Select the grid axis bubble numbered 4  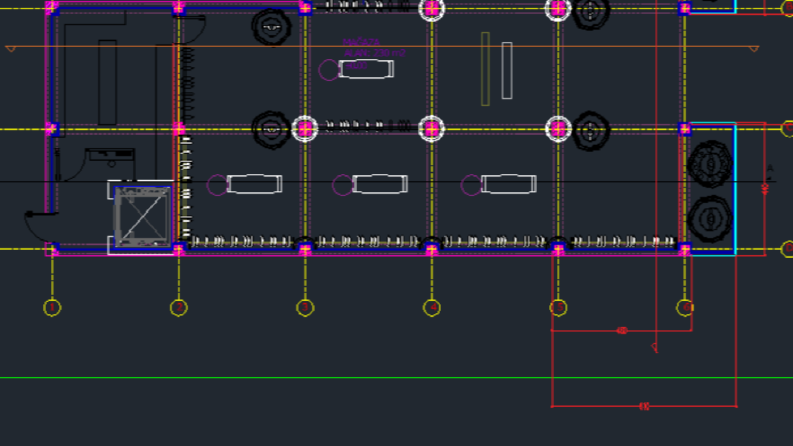click(431, 307)
